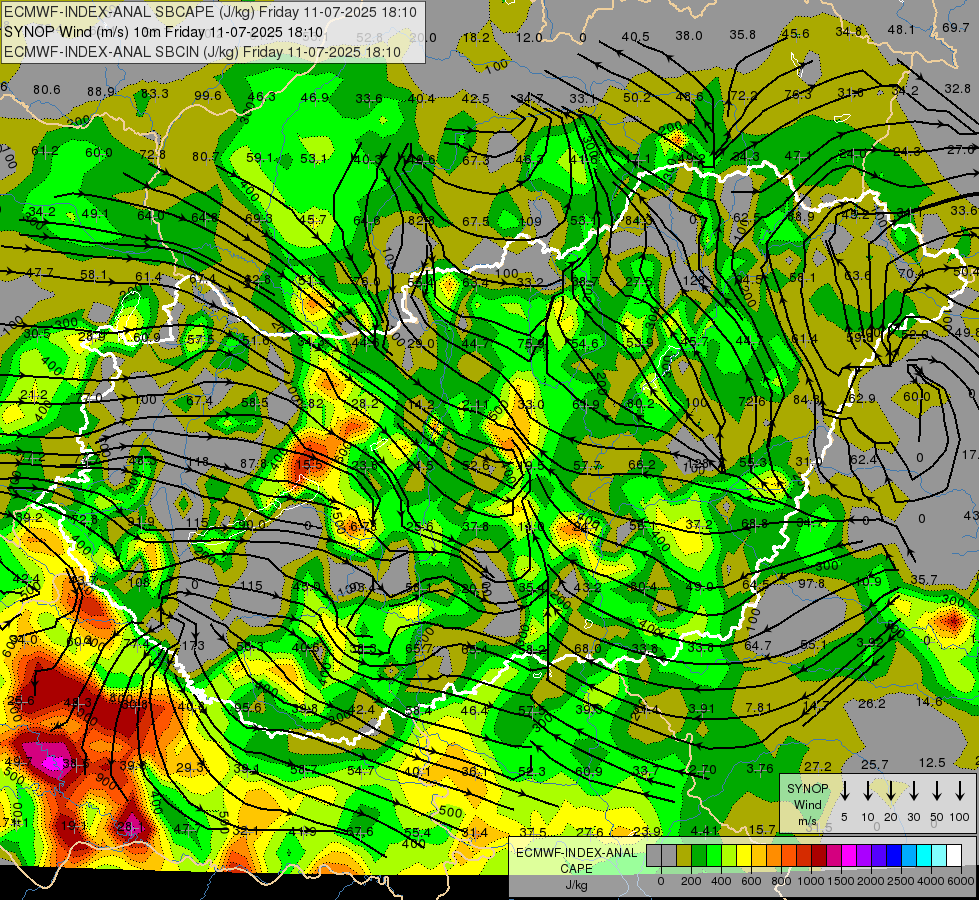979x900 pixels.
Task: Click the legend tick label '2500'
Action: click(x=901, y=881)
